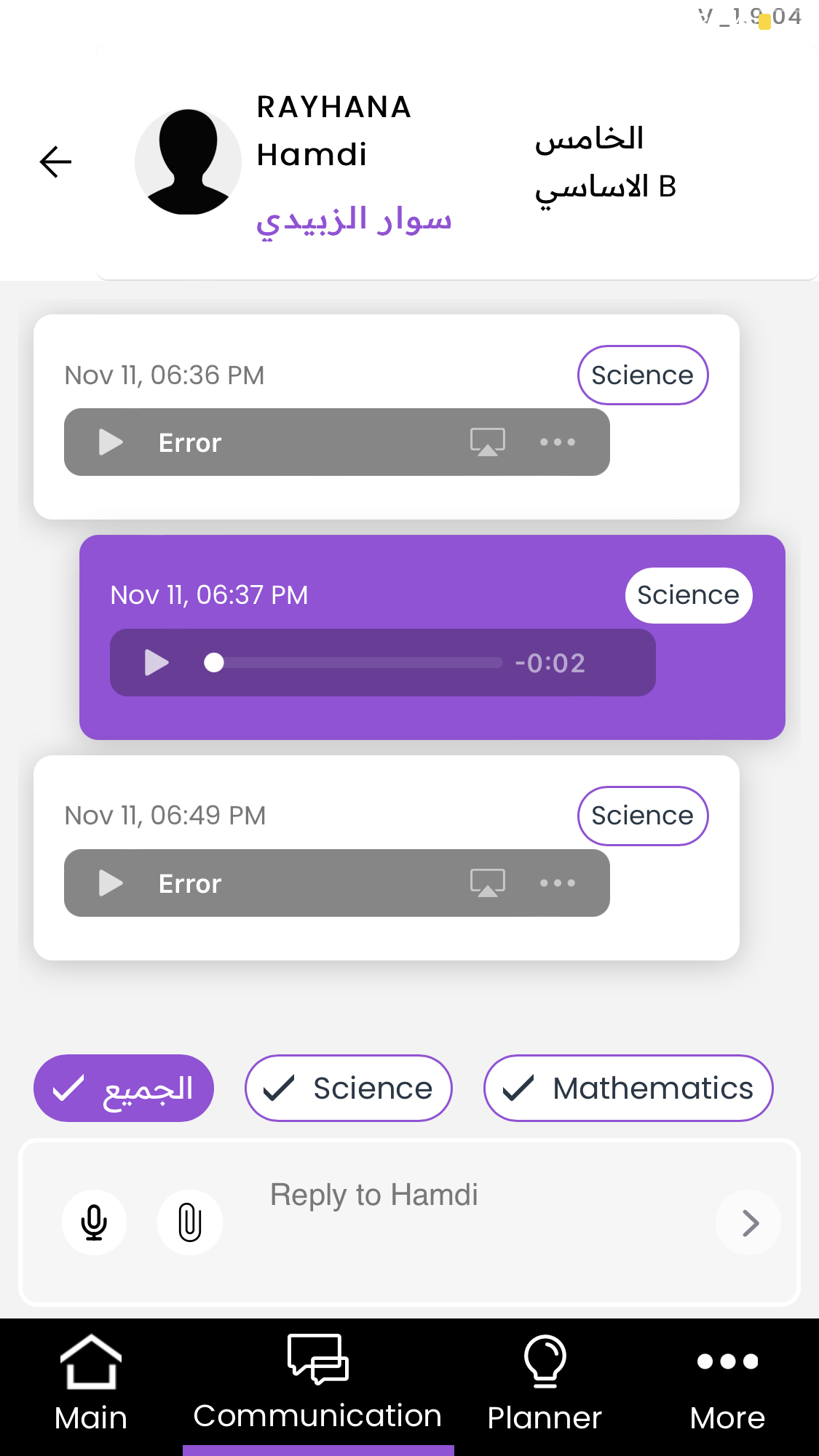
Task: Play the 06:37 PM voice message
Action: click(157, 663)
